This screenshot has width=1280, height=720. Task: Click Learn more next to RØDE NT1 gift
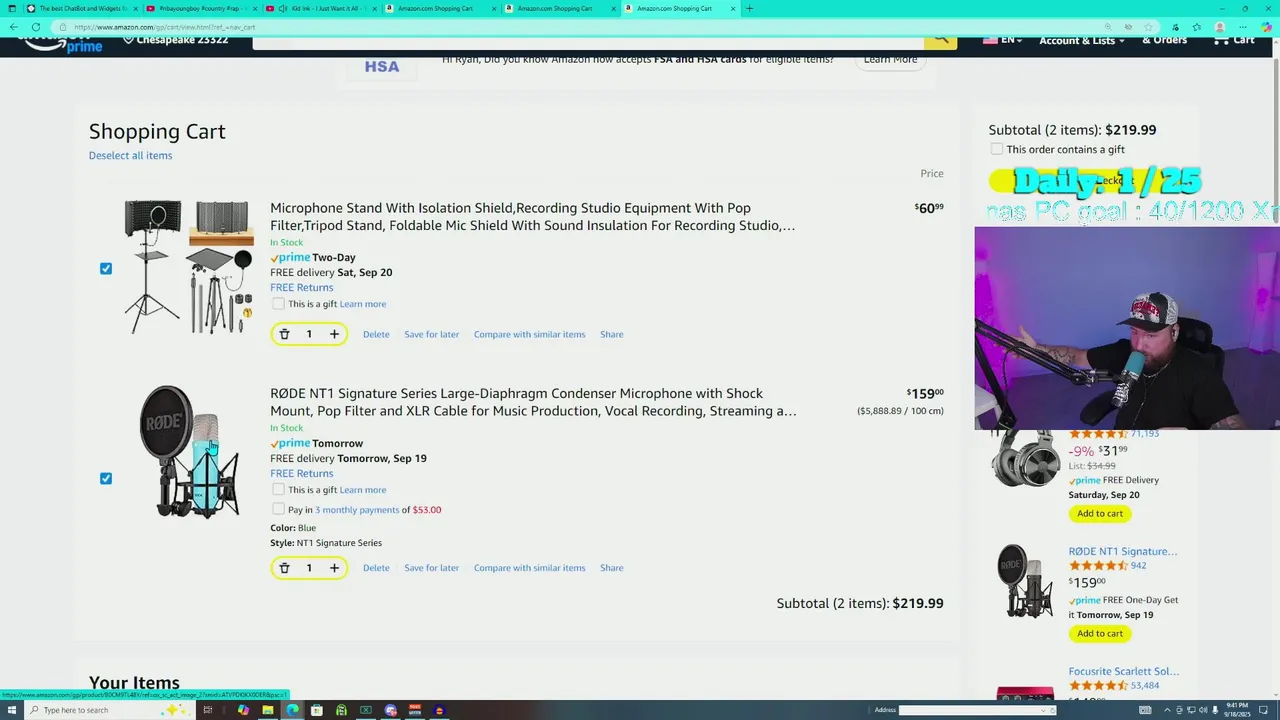pyautogui.click(x=362, y=490)
